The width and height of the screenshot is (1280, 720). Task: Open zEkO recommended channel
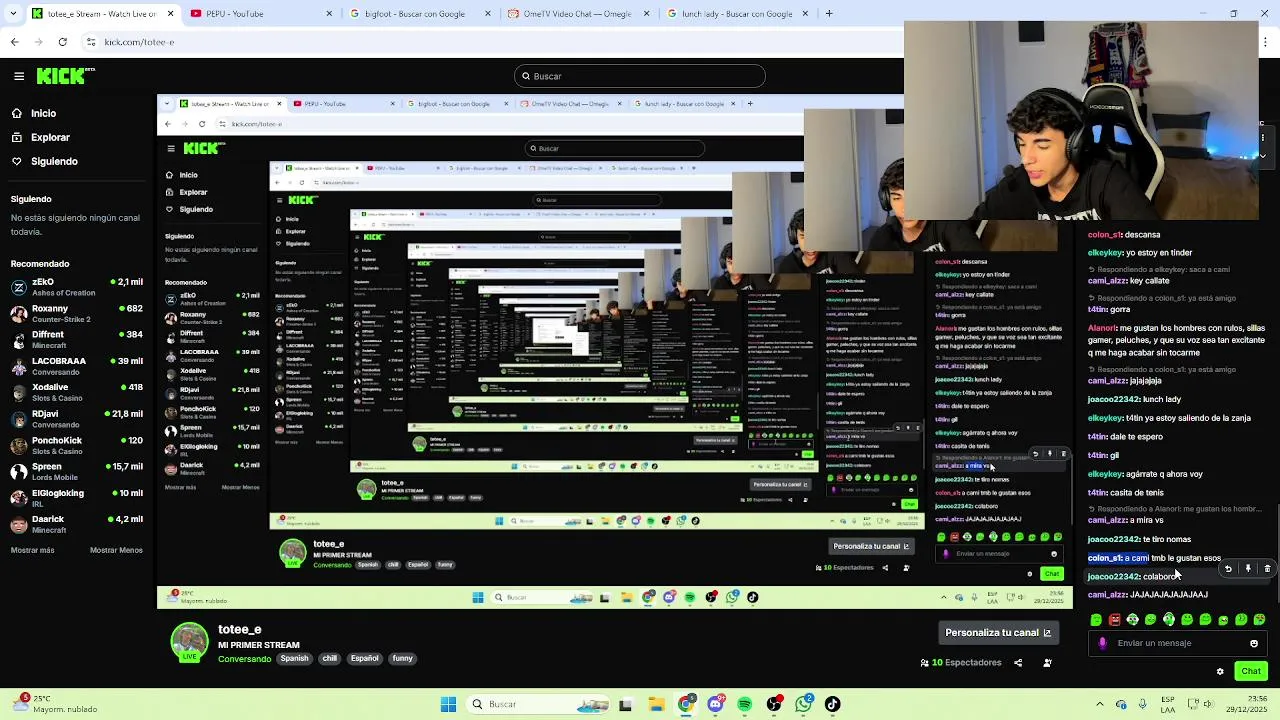pyautogui.click(x=77, y=286)
